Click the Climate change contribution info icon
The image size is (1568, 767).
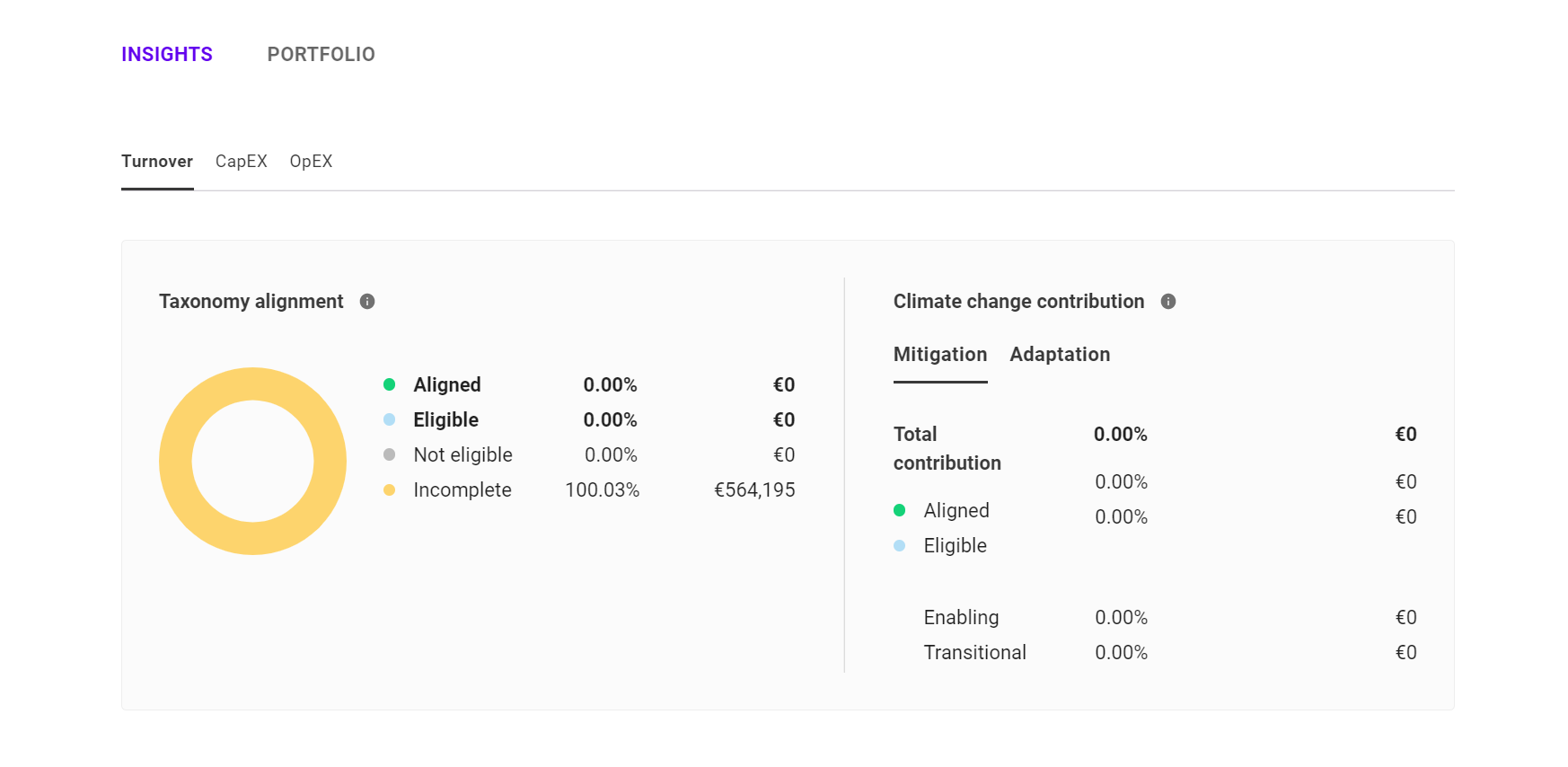(1167, 302)
